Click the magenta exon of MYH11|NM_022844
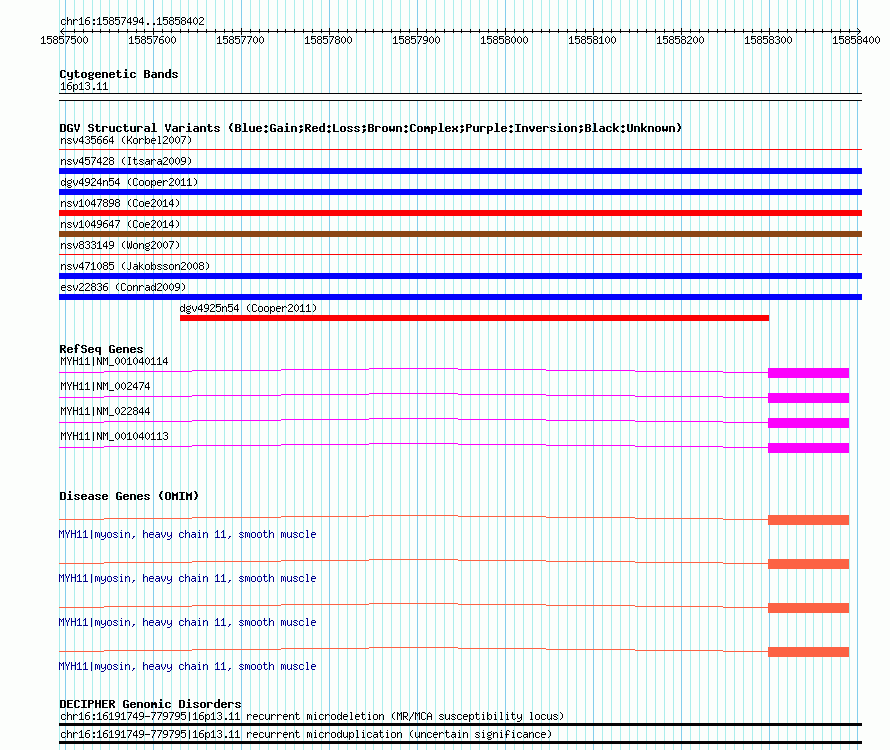890x750 pixels. tap(808, 423)
